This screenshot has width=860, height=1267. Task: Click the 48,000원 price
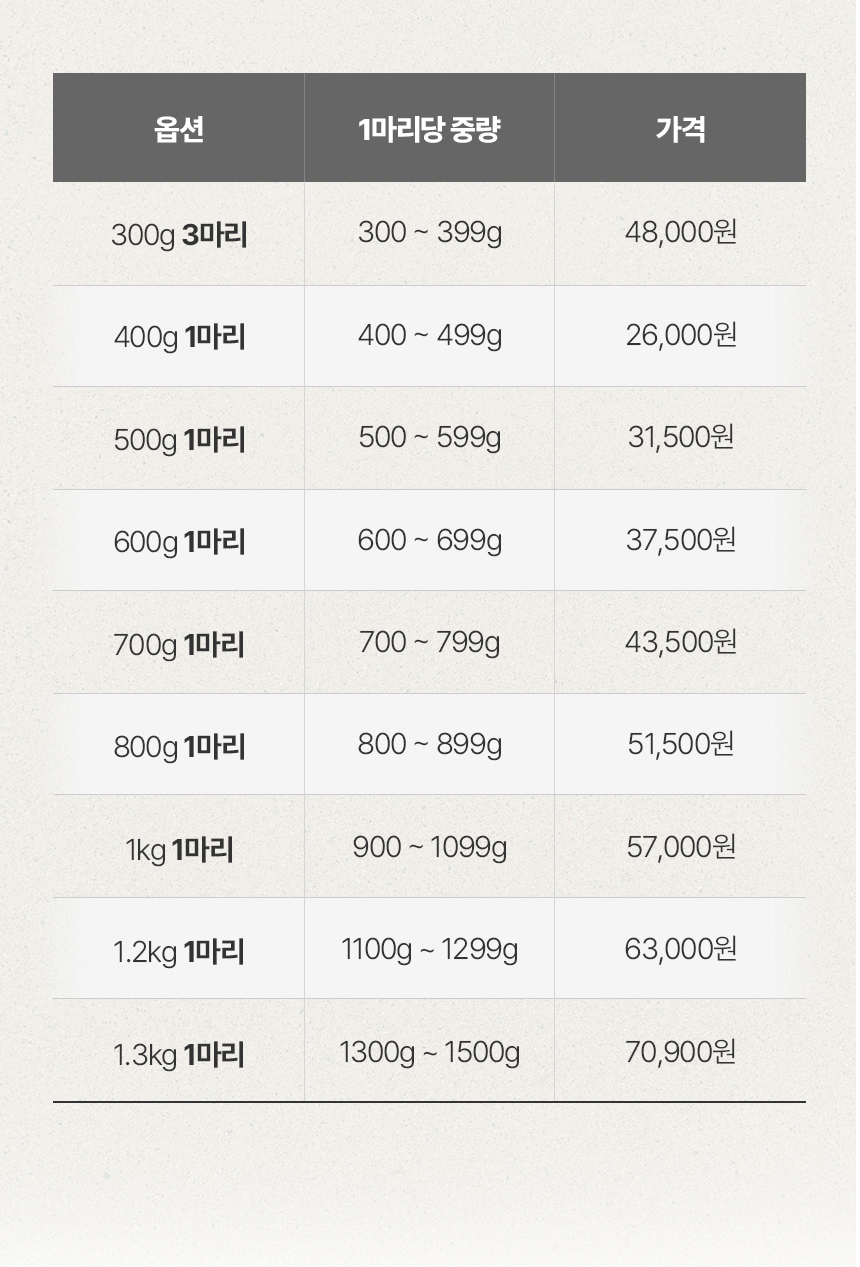[680, 233]
